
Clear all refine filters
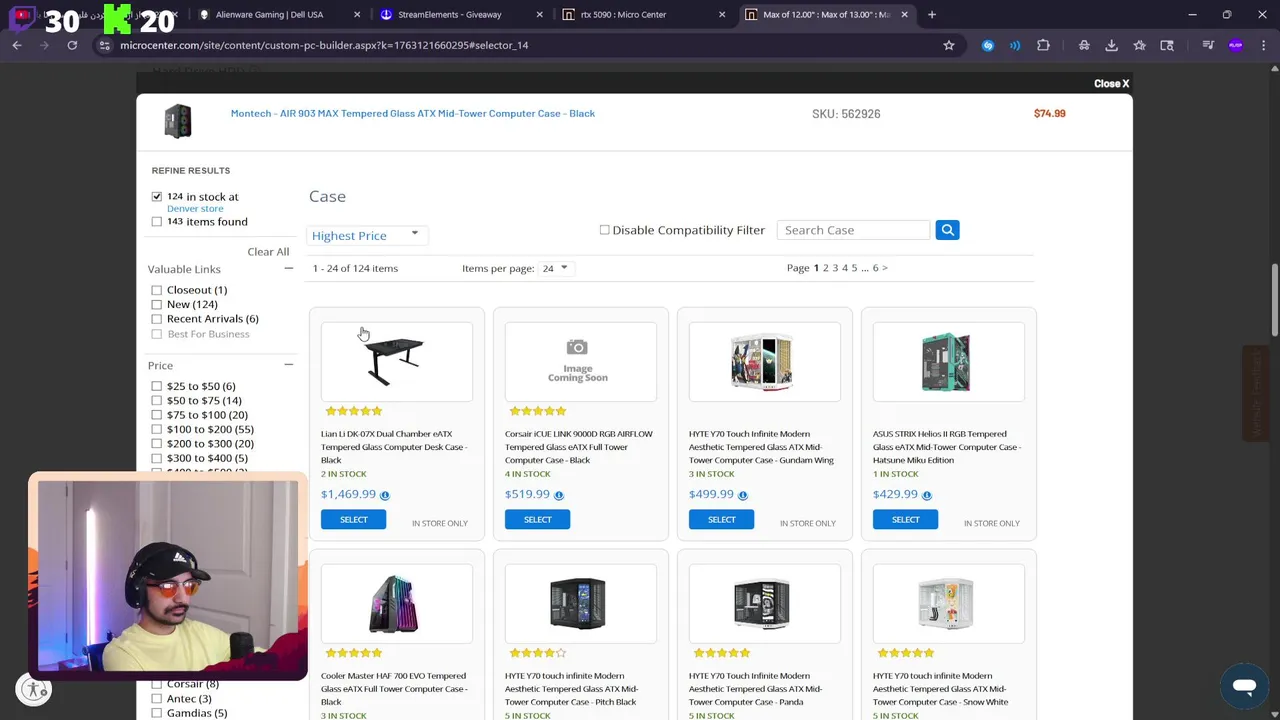pyautogui.click(x=268, y=252)
